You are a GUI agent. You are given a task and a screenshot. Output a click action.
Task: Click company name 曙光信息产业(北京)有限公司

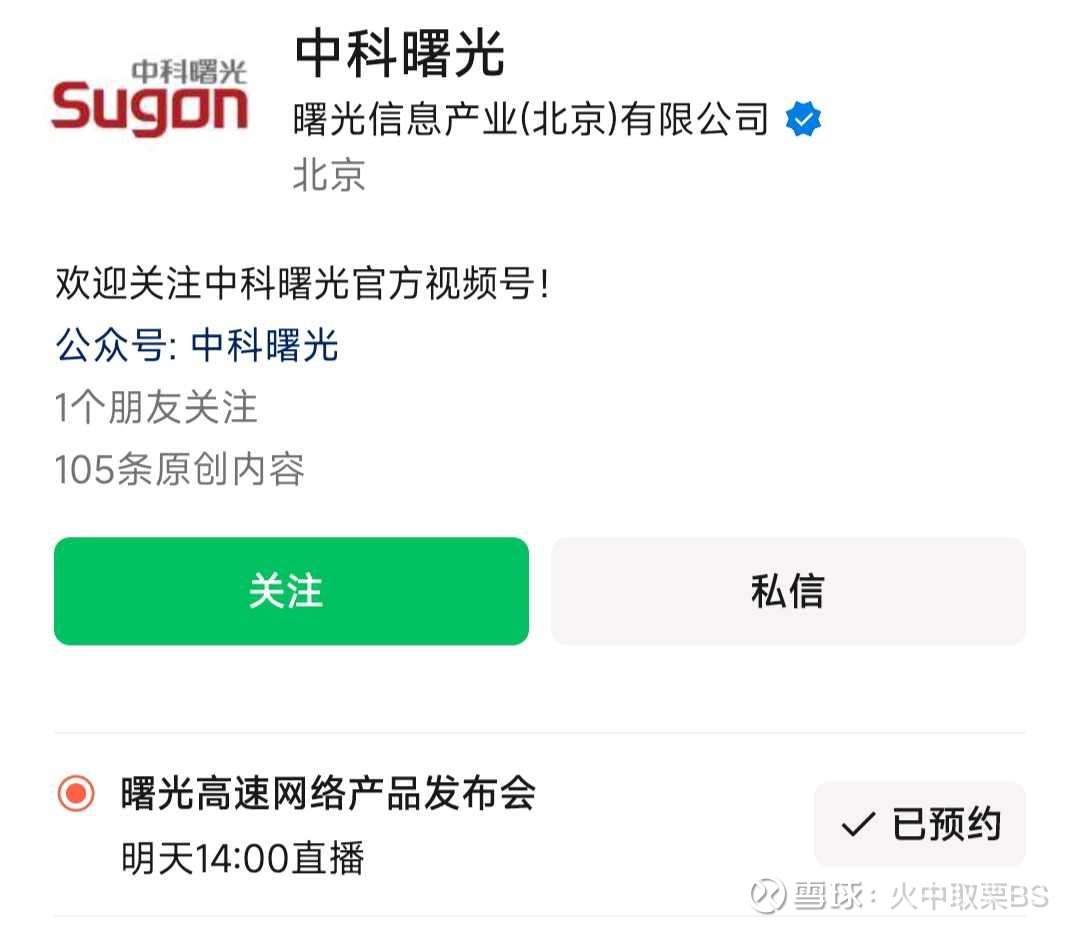pyautogui.click(x=531, y=120)
